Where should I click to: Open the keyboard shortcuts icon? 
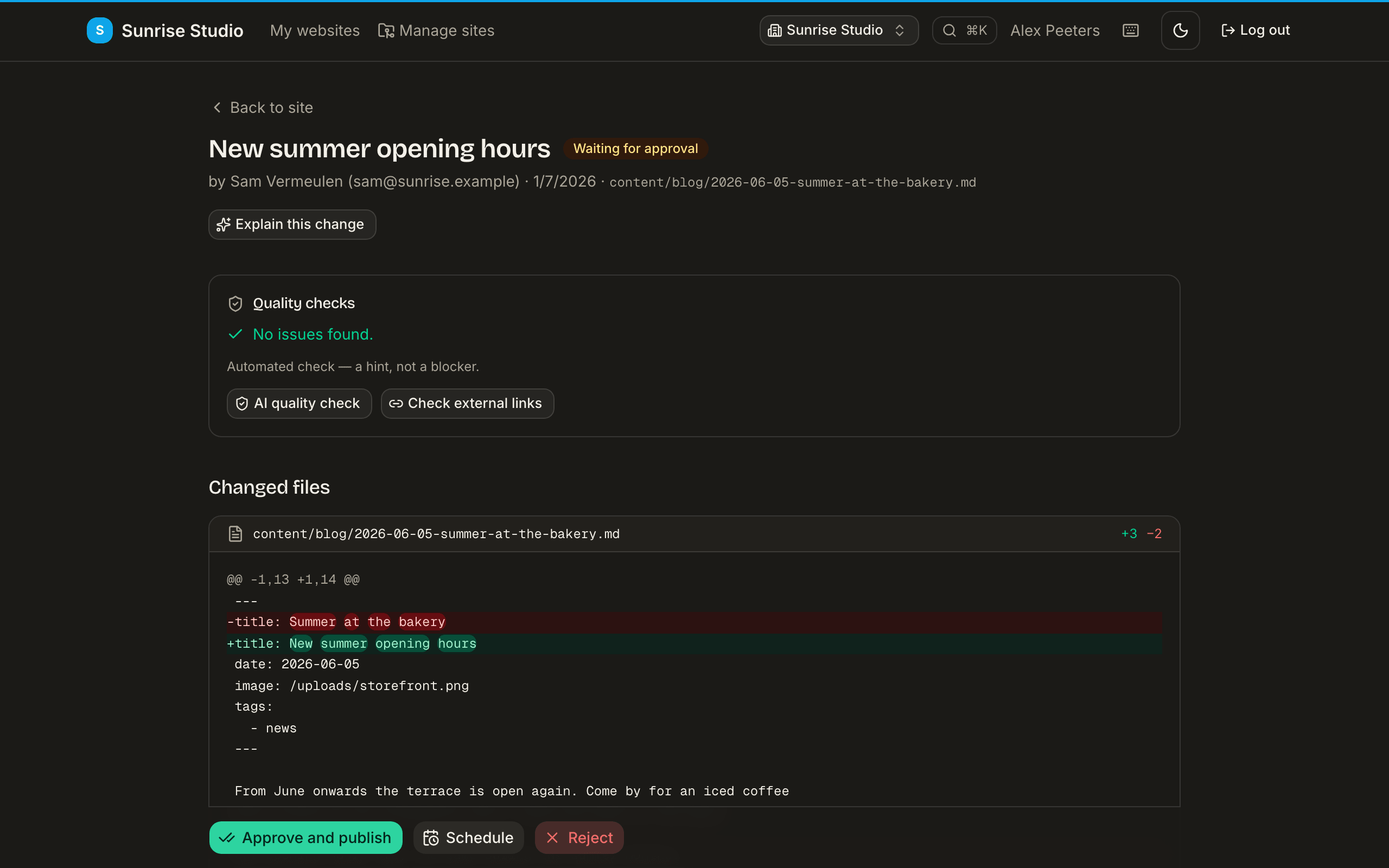(x=1130, y=30)
